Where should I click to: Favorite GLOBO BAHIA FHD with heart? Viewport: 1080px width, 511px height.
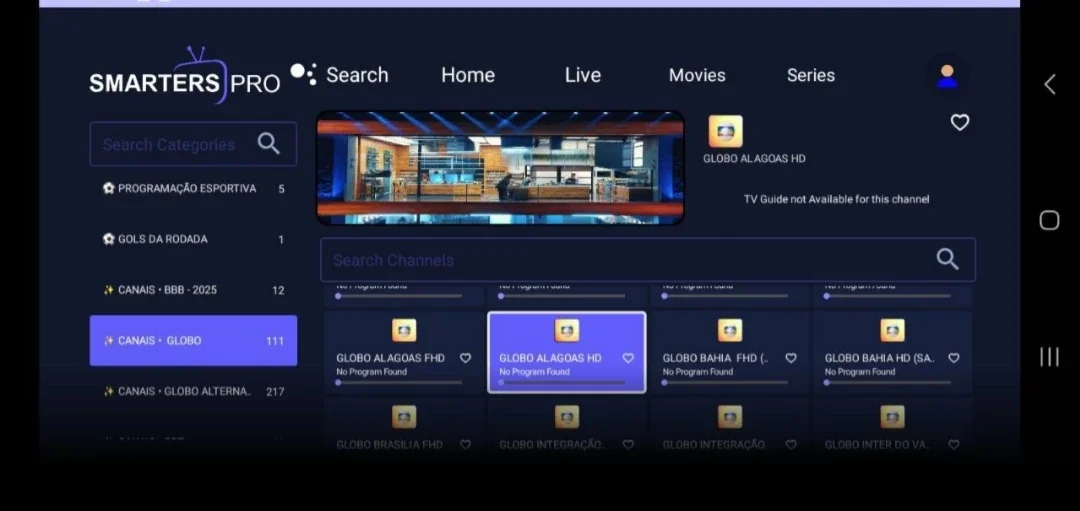click(x=791, y=358)
